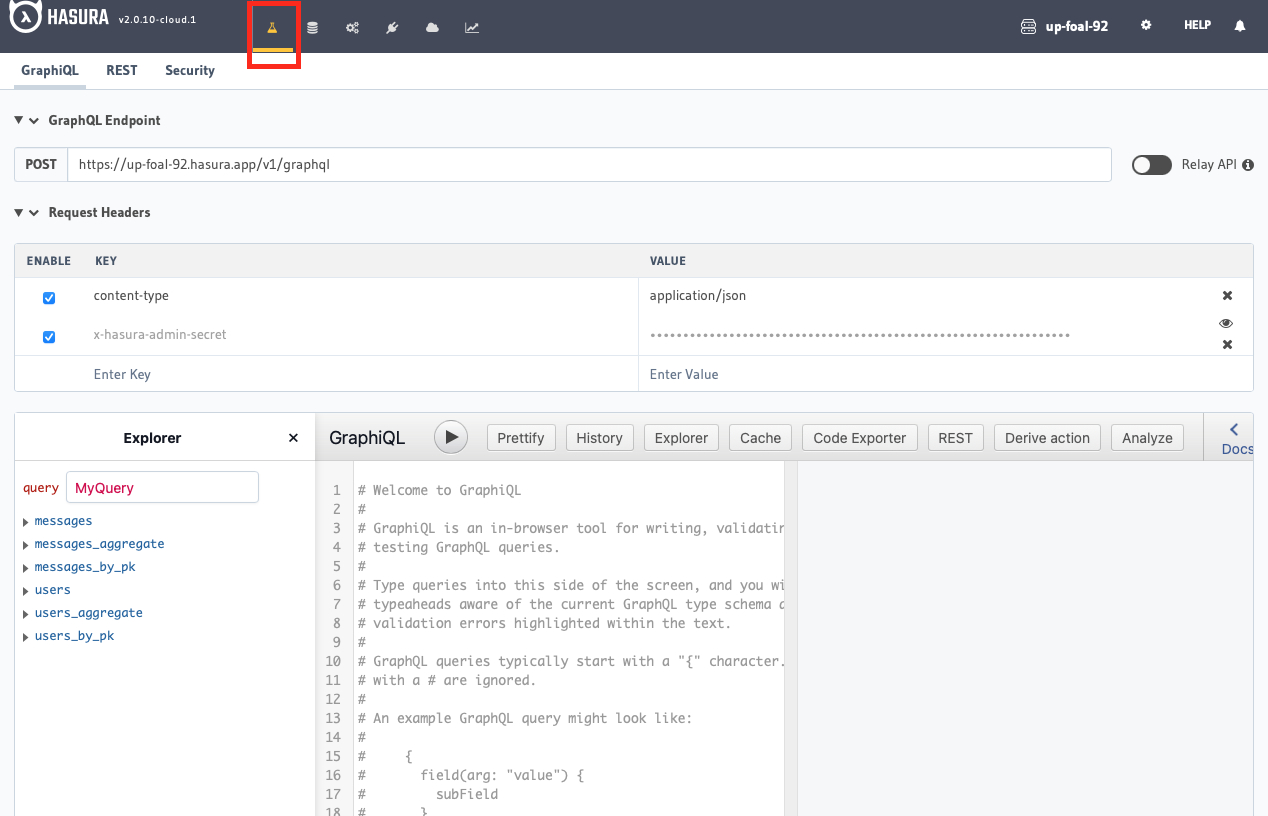Open project settings with the gear icon
The image size is (1268, 816).
click(x=1146, y=25)
